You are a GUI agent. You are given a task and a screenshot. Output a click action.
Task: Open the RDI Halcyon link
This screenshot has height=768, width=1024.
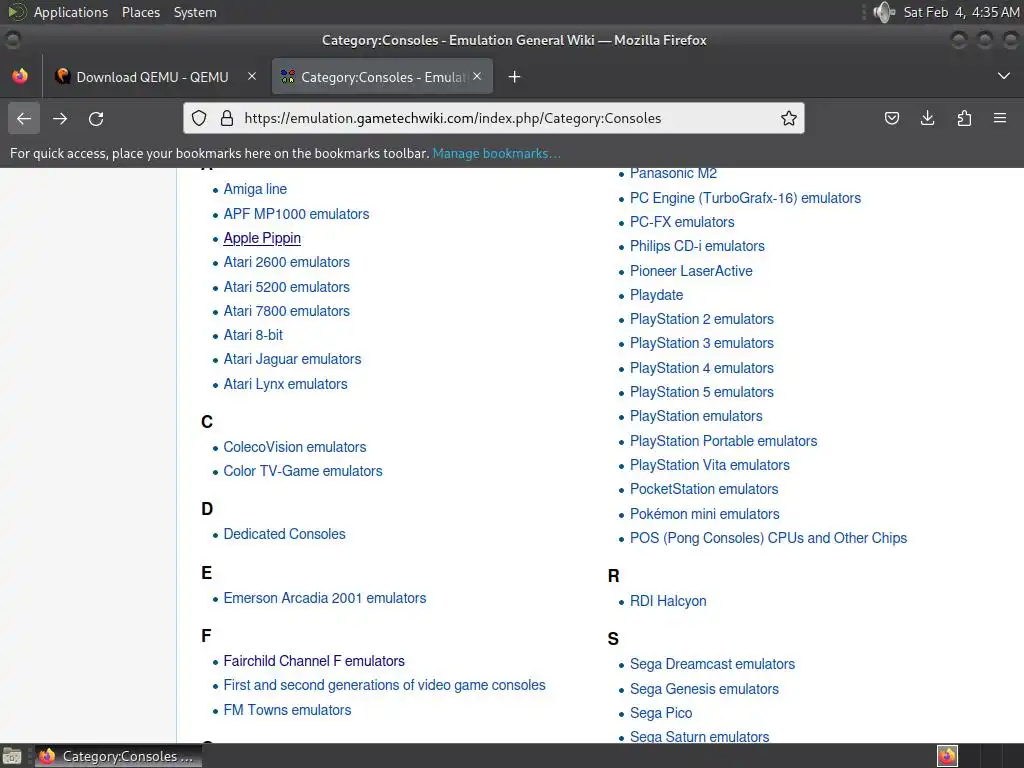coord(668,601)
